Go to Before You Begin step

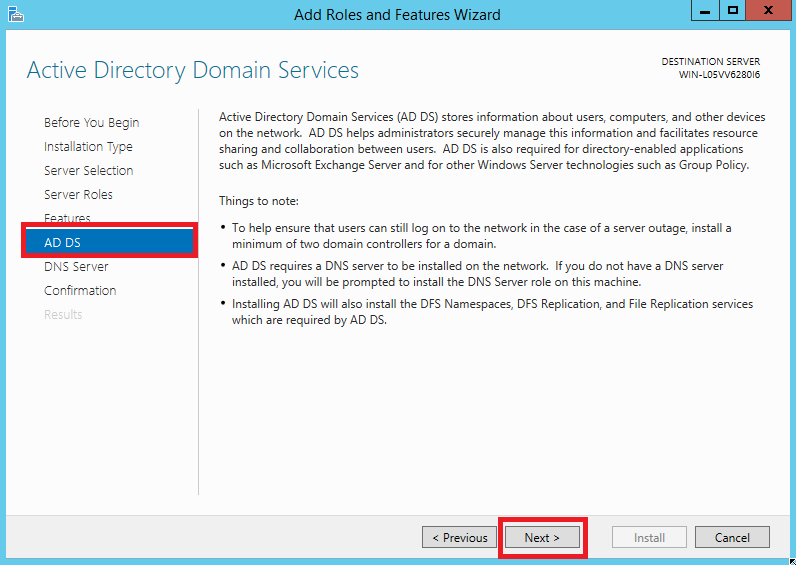91,123
